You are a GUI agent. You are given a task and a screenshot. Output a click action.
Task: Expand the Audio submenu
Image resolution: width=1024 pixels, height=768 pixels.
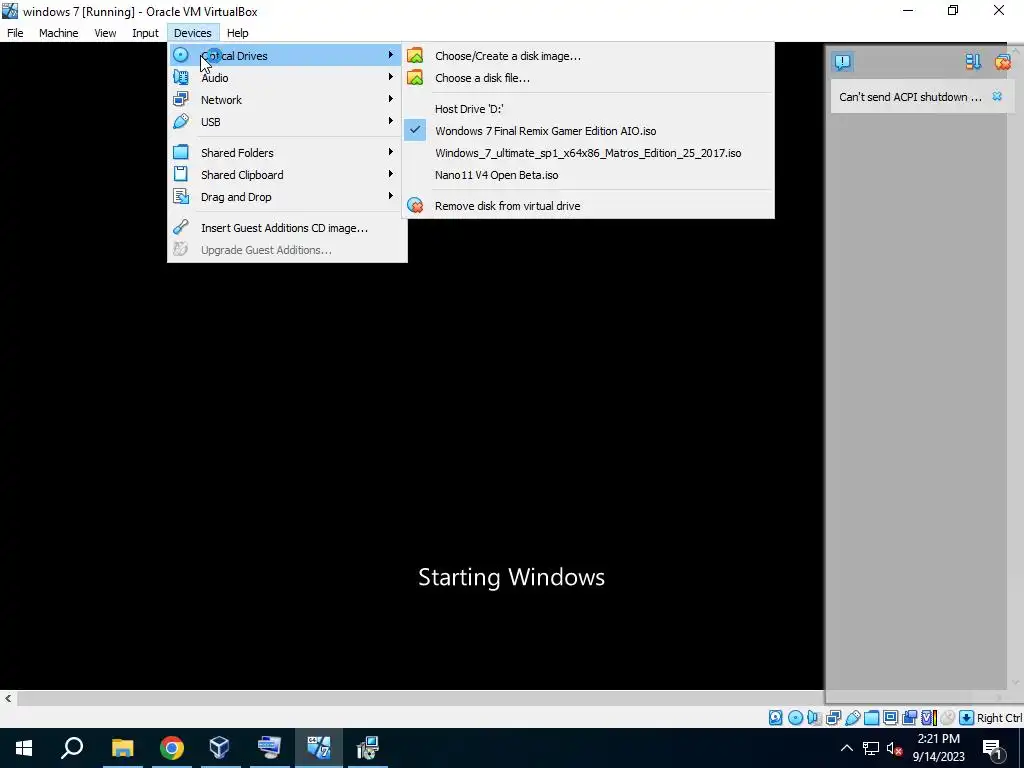point(286,78)
